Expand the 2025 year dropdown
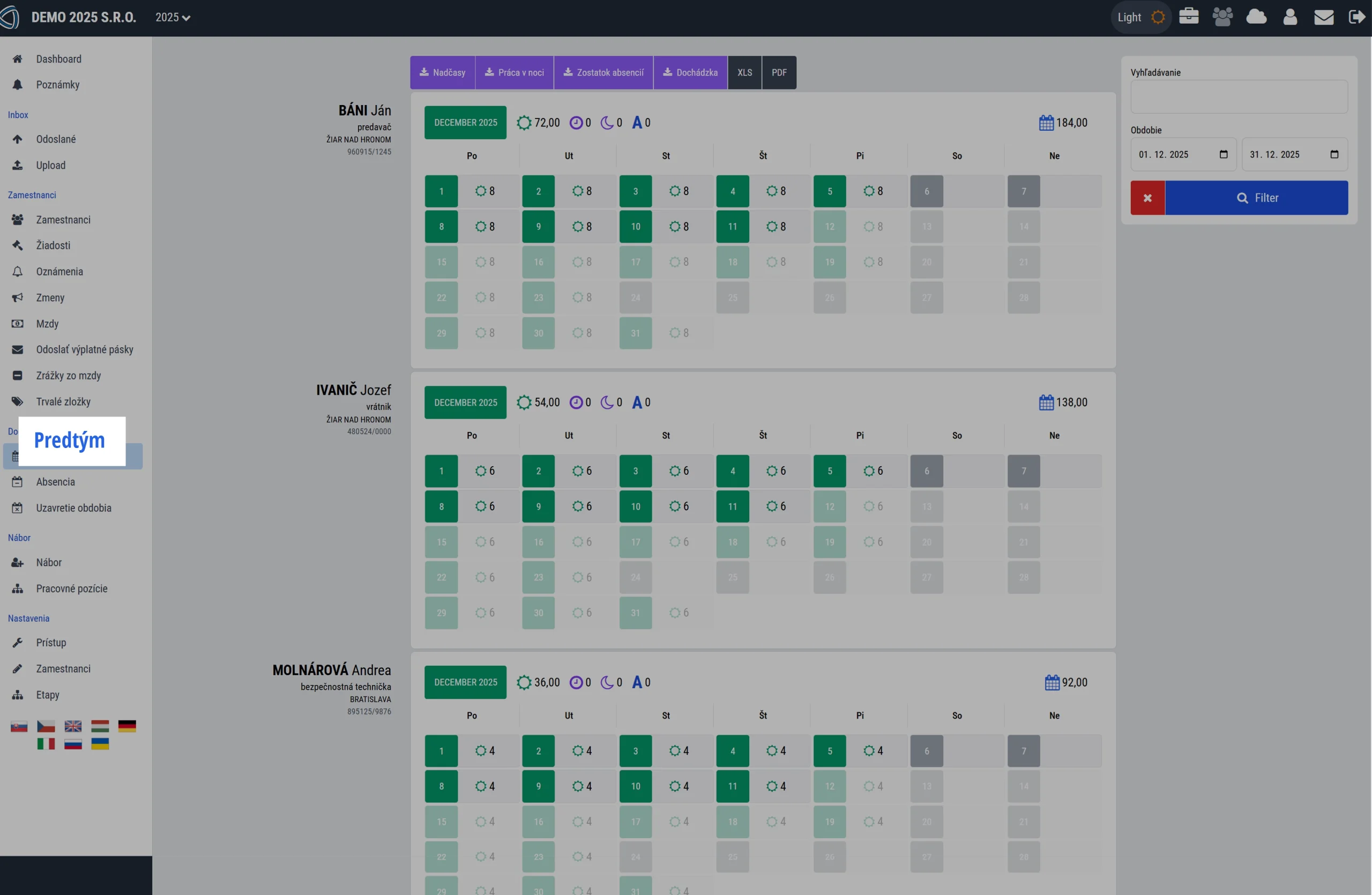Viewport: 1372px width, 895px height. pyautogui.click(x=173, y=17)
